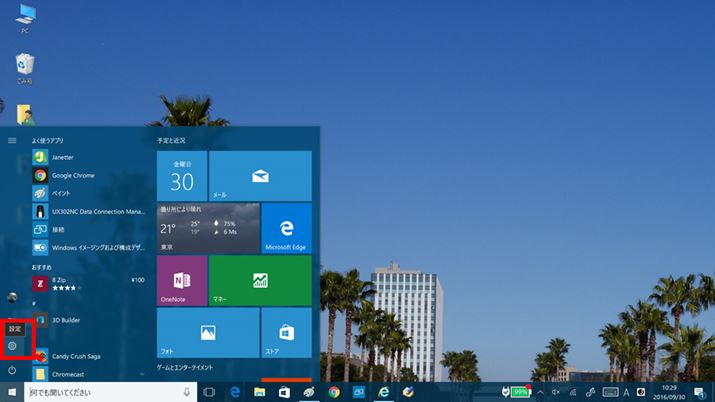Launch the Microsoft Edge tile
Viewport: 715px width, 402px height.
[x=286, y=227]
